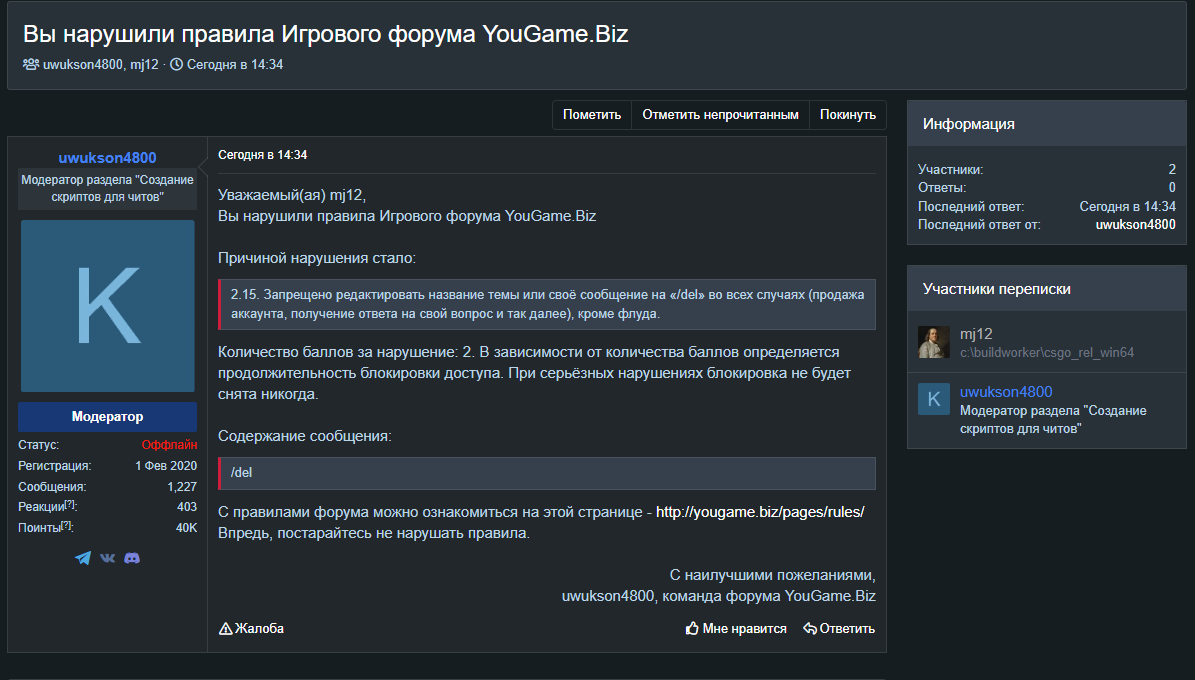Screen dimensions: 1195x680
Task: Click the reactions count 403
Action: (x=187, y=507)
